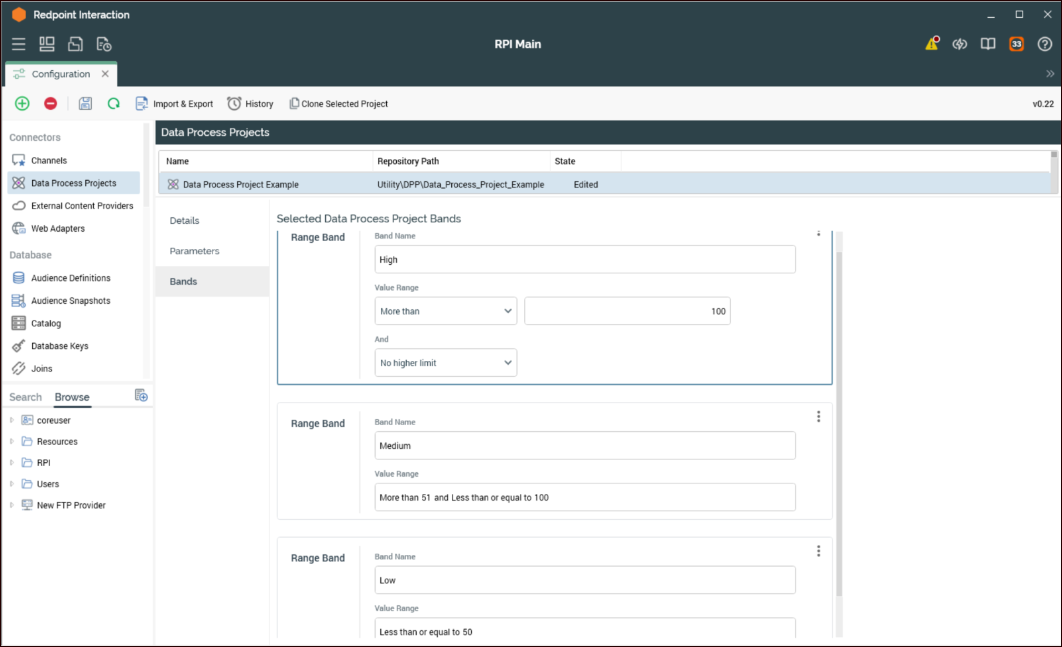Click the save icon in toolbar
The width and height of the screenshot is (1062, 647).
[85, 104]
